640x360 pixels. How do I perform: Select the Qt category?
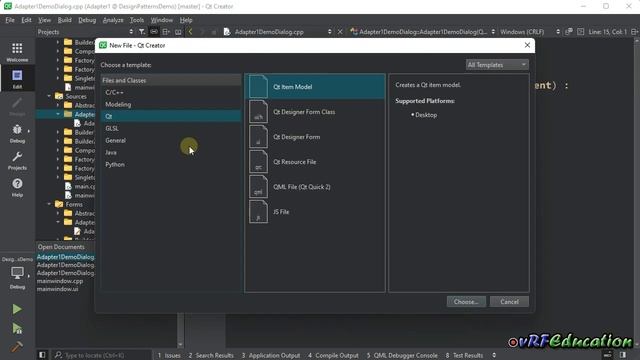[x=171, y=116]
